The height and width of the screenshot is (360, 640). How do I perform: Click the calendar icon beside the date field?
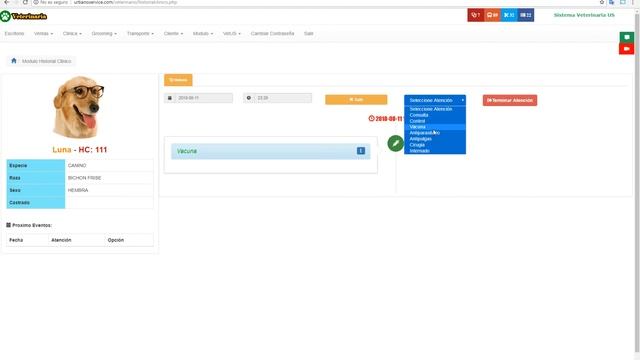[170, 98]
